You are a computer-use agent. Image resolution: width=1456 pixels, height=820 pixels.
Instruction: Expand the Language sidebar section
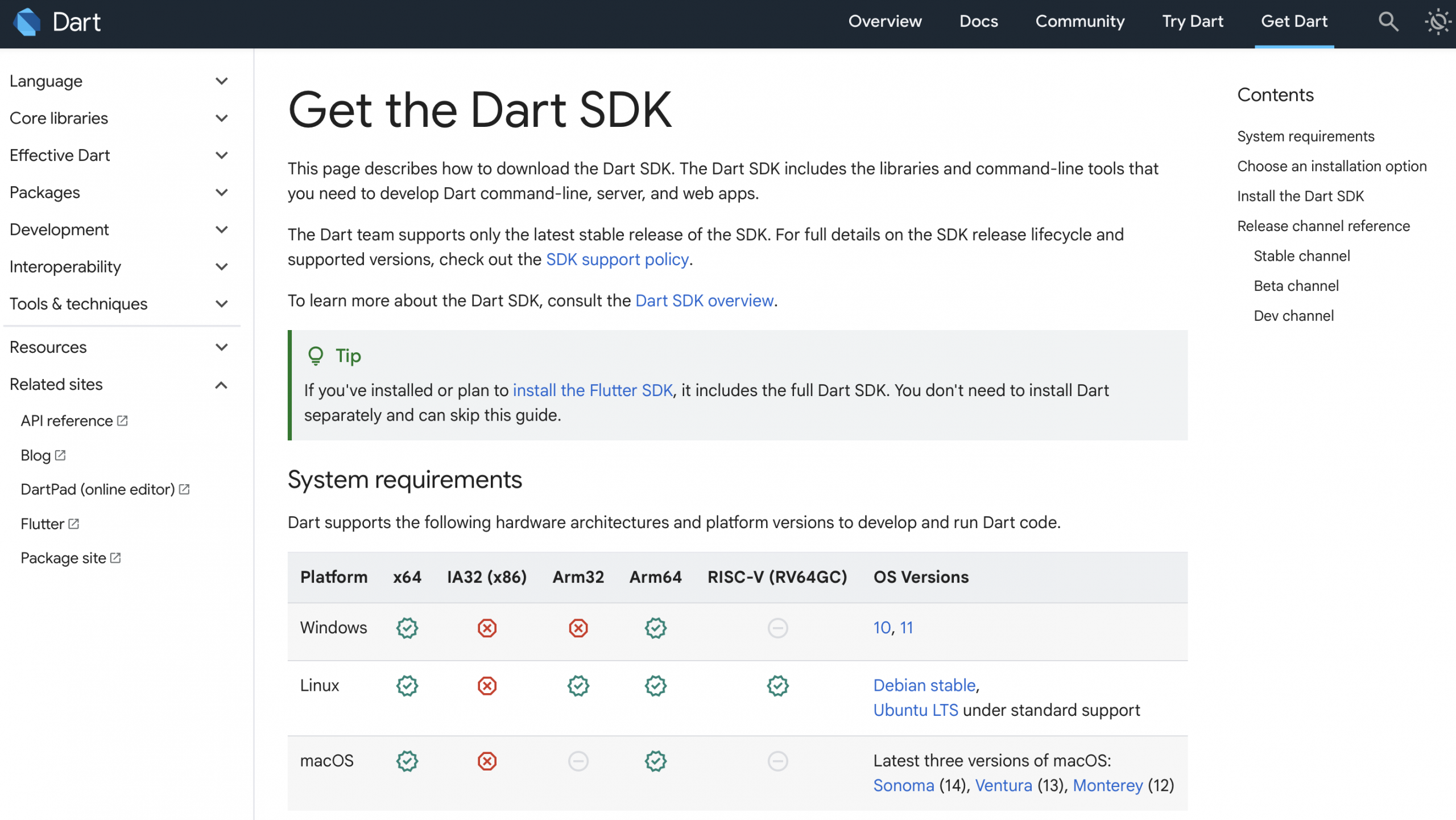(x=222, y=81)
